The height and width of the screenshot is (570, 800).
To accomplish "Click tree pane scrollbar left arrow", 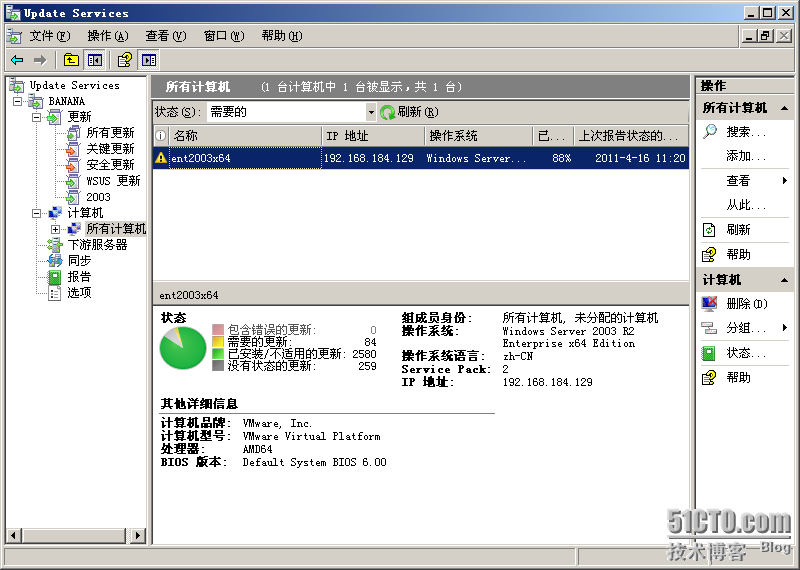I will (x=14, y=535).
